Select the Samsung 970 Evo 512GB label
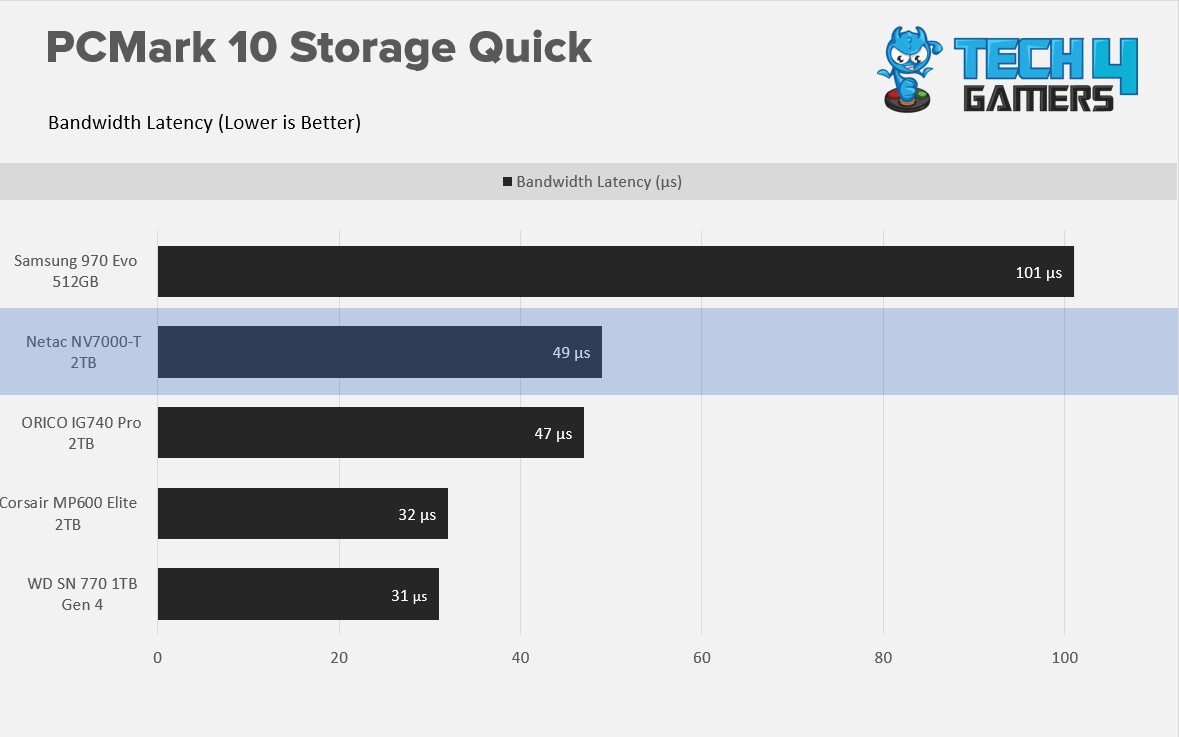The height and width of the screenshot is (737, 1179). [75, 271]
